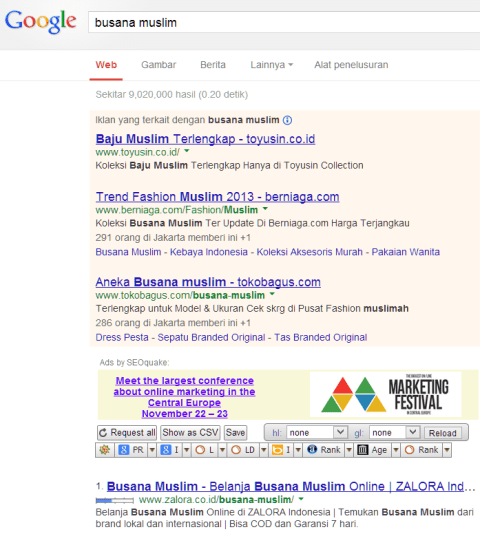Screen dimensions: 480x534
Task: Open the Koleksi Aksesoris Murah sitelink
Action: click(x=309, y=252)
